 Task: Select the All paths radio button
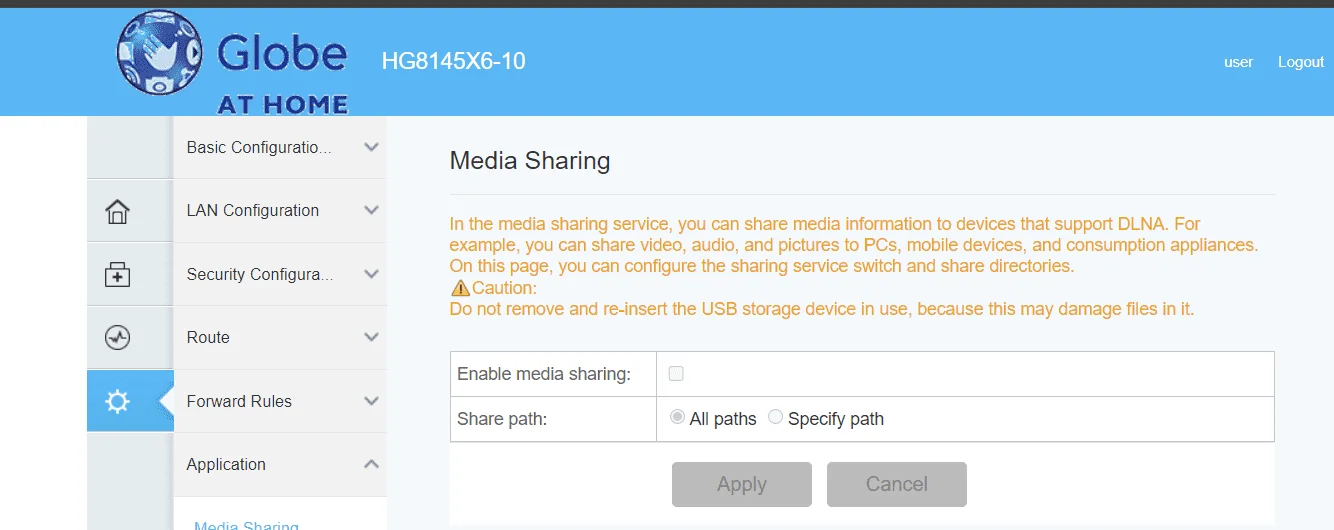pos(677,417)
